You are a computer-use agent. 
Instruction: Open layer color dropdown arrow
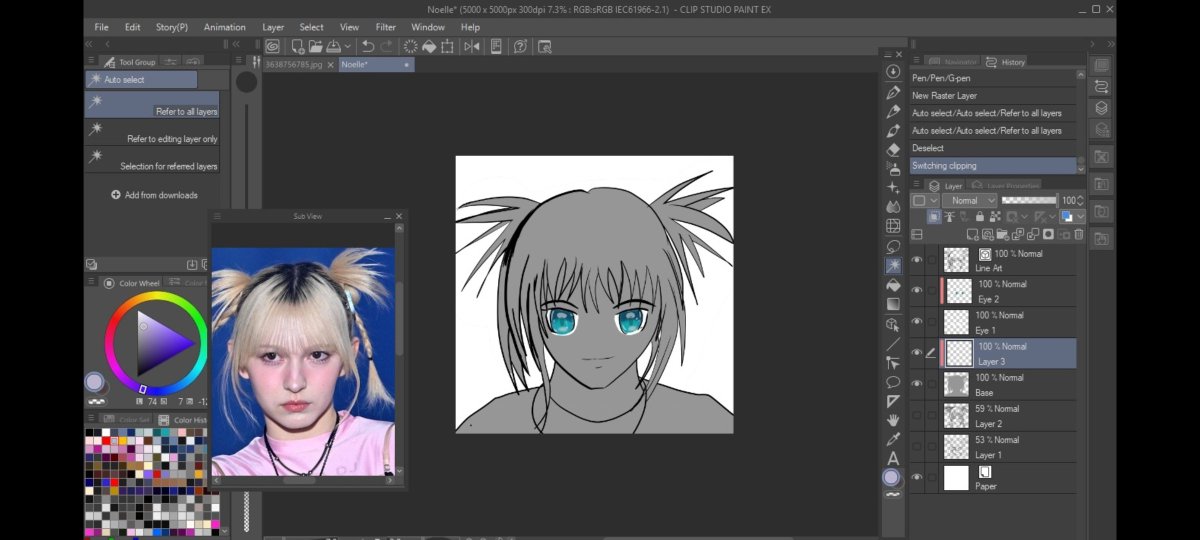click(1081, 216)
